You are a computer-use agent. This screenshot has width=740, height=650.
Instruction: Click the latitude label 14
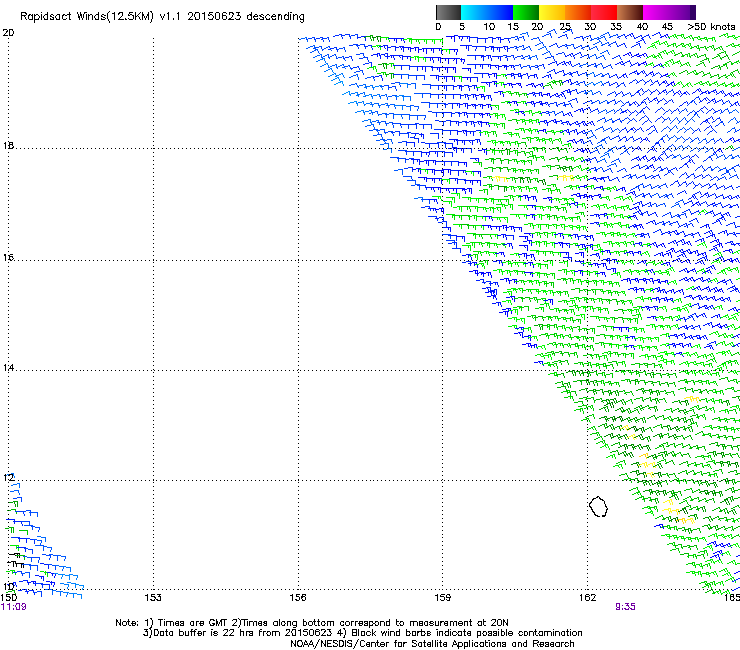point(8,368)
